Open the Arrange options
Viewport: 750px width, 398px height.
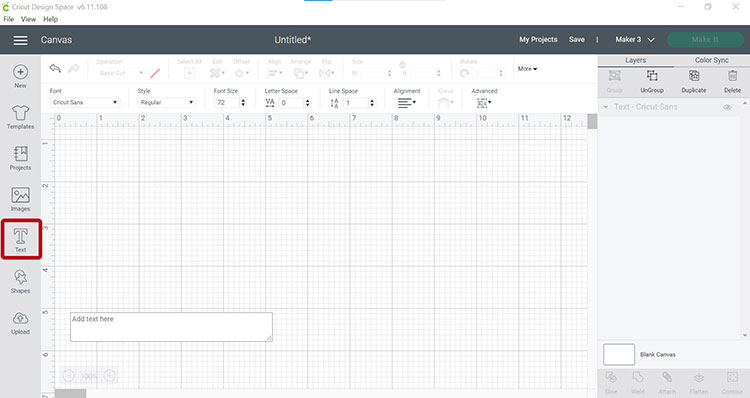click(x=301, y=73)
